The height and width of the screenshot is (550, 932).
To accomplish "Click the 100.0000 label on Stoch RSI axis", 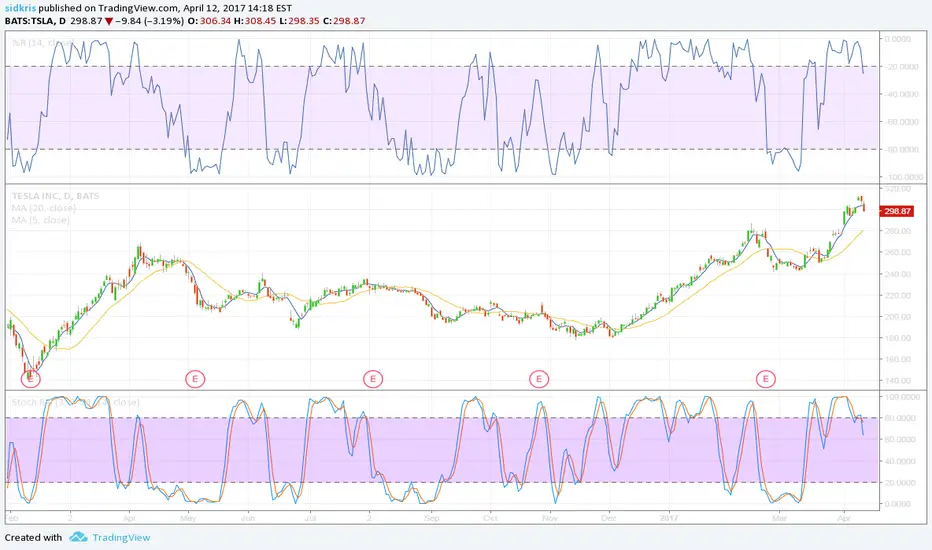I will pos(904,396).
